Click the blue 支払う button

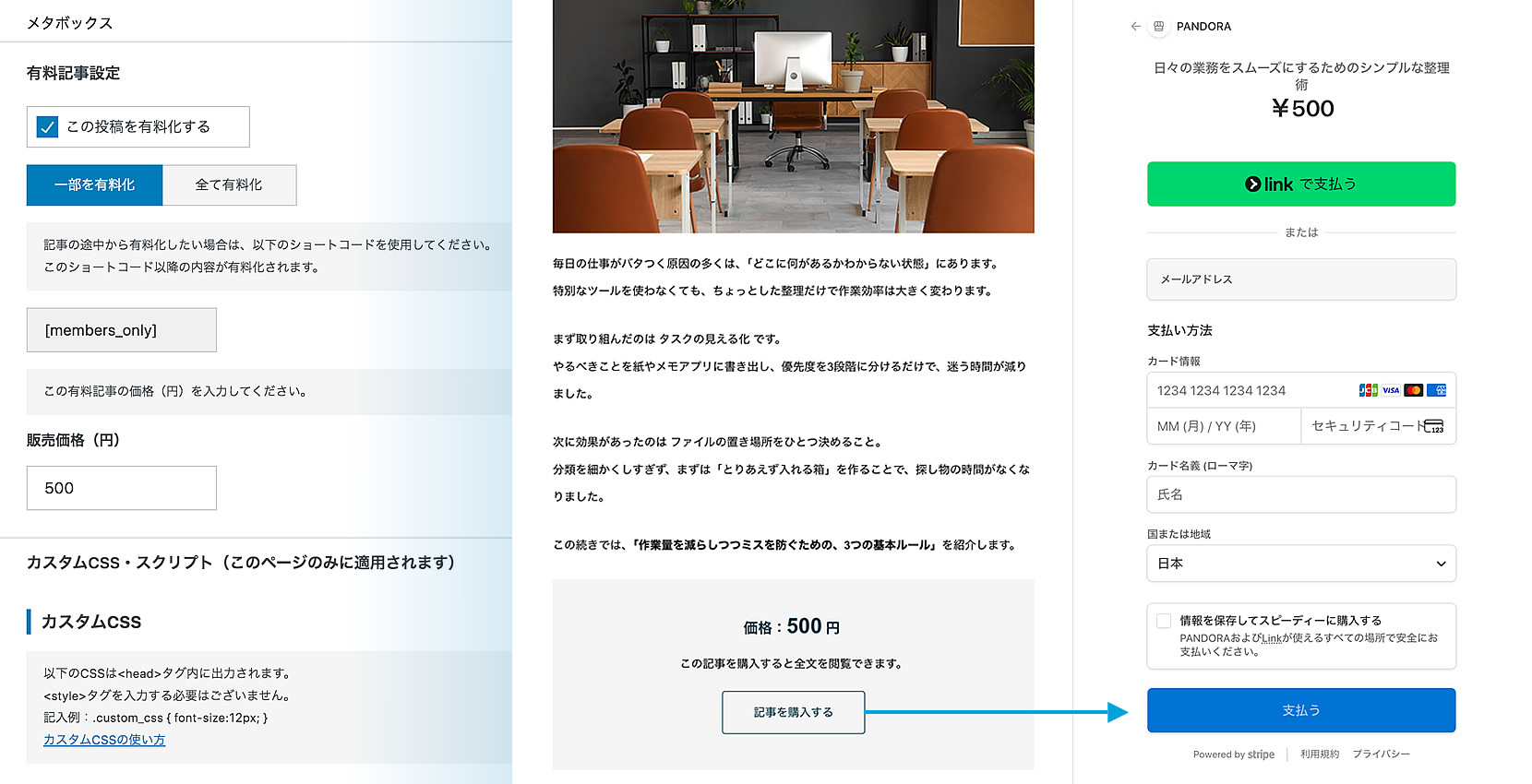tap(1301, 710)
